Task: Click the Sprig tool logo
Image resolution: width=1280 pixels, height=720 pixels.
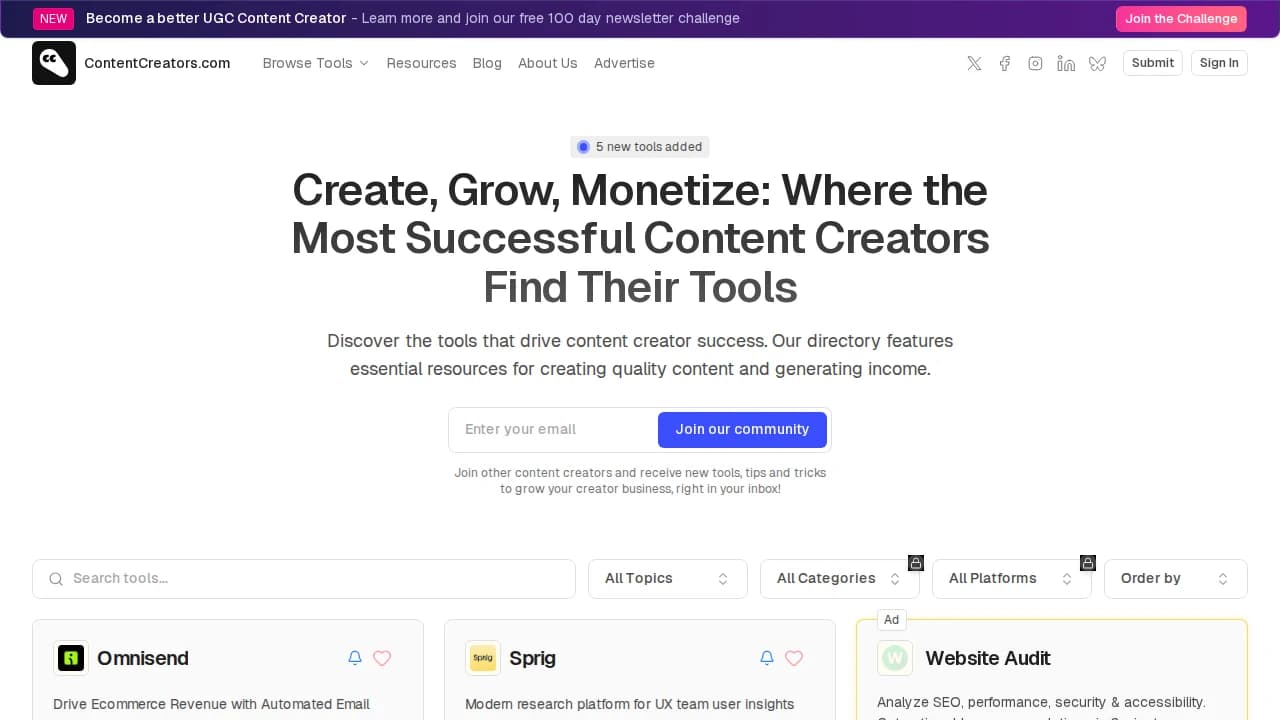Action: pyautogui.click(x=483, y=658)
